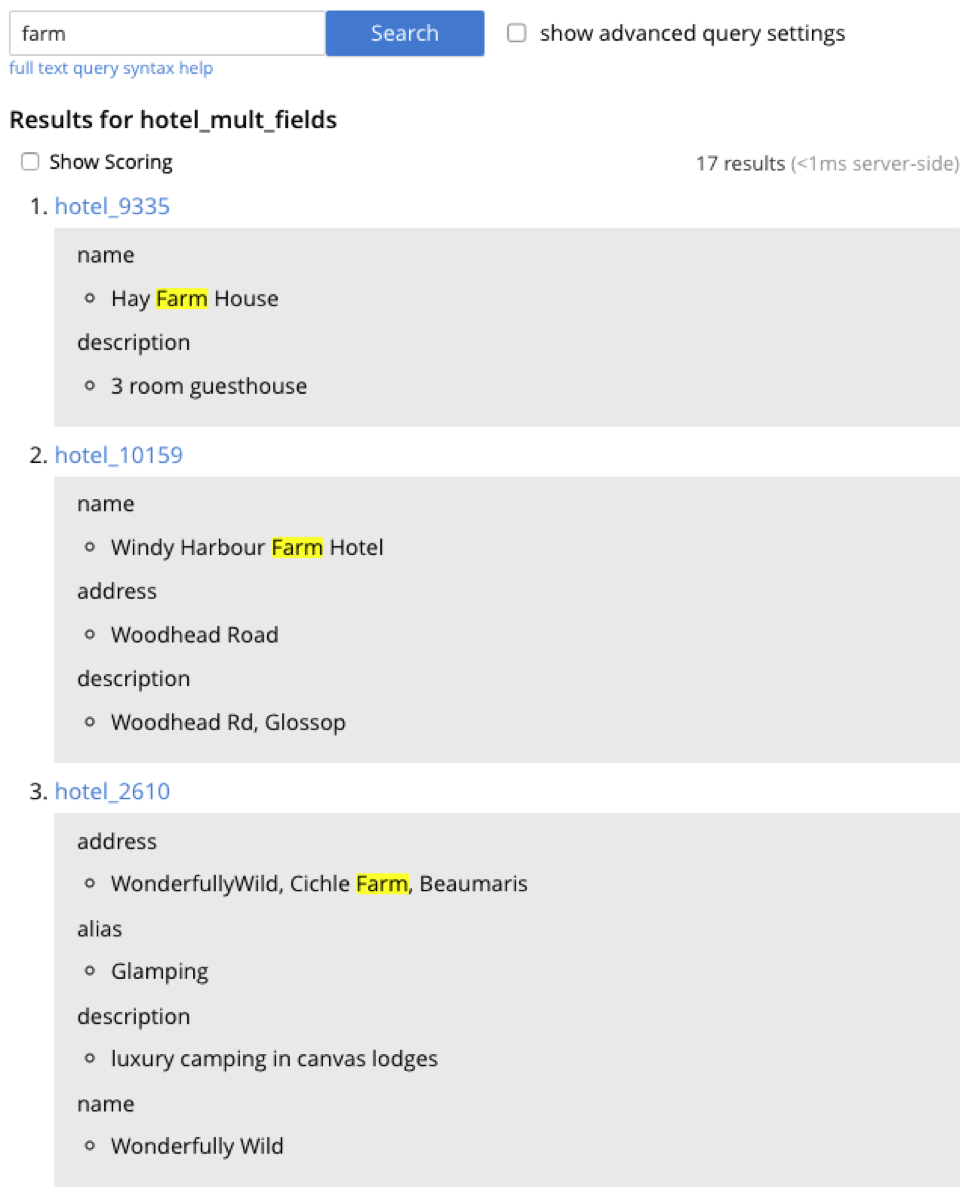The width and height of the screenshot is (974, 1202).
Task: Click the <1ms server-side timing text
Action: pyautogui.click(x=875, y=163)
